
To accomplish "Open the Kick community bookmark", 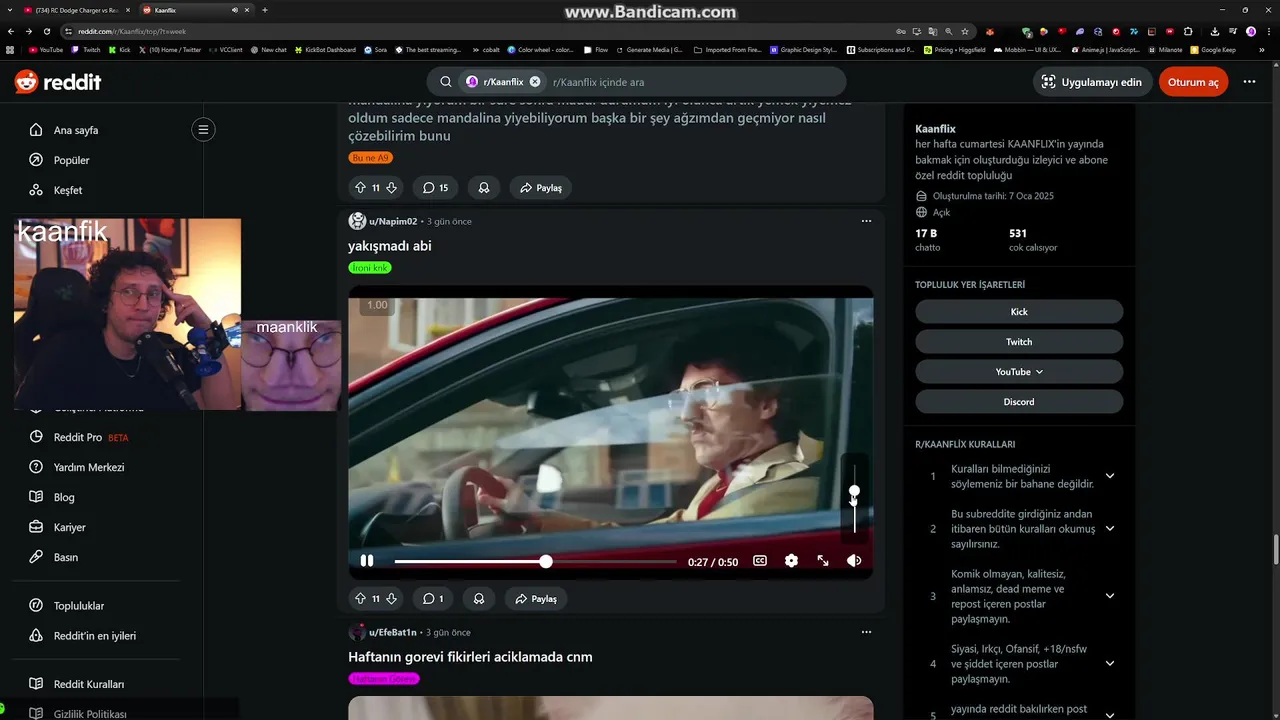I will [x=1019, y=312].
